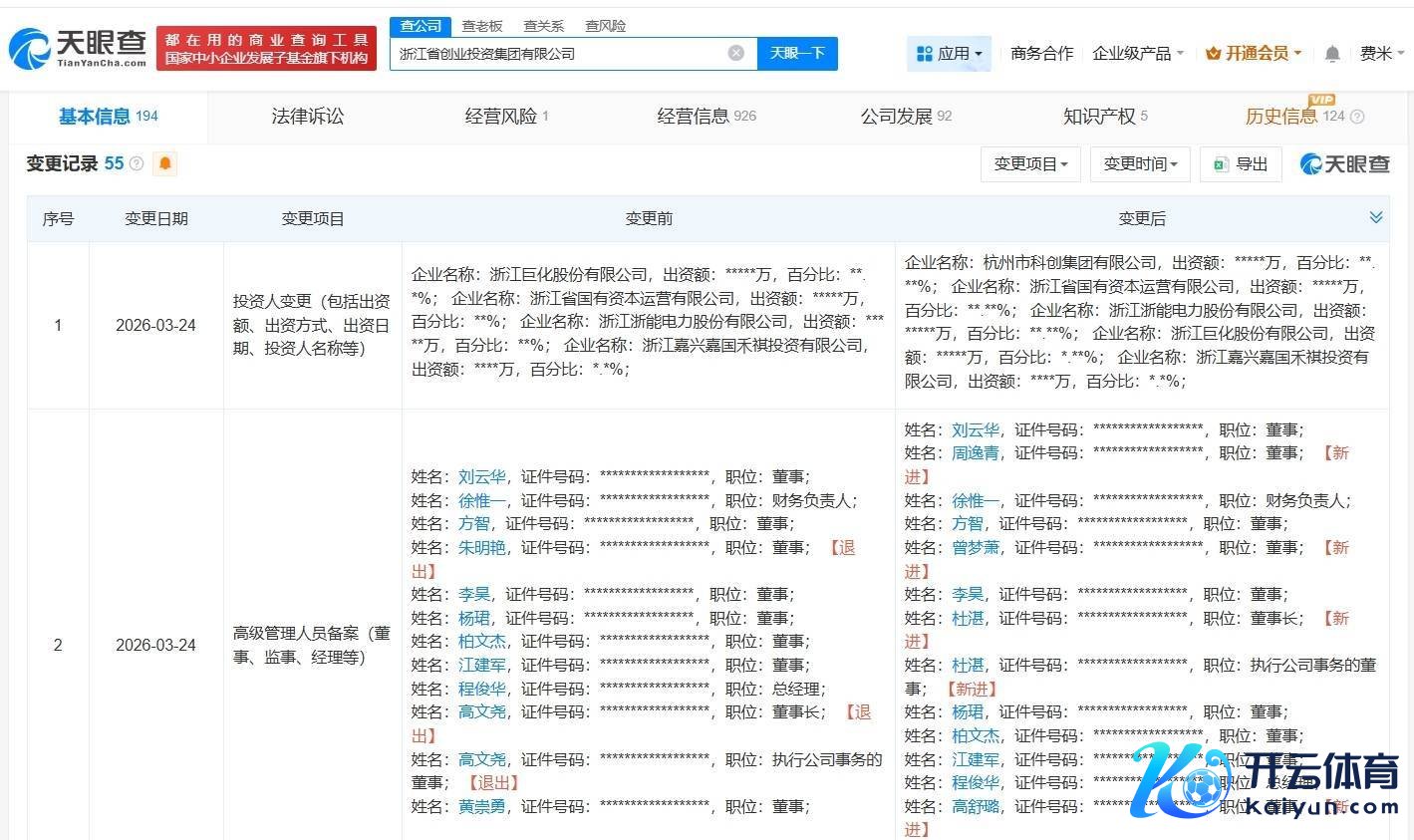This screenshot has width=1414, height=840.
Task: Click the orange alert bell beside 变更记录
Action: click(x=165, y=163)
